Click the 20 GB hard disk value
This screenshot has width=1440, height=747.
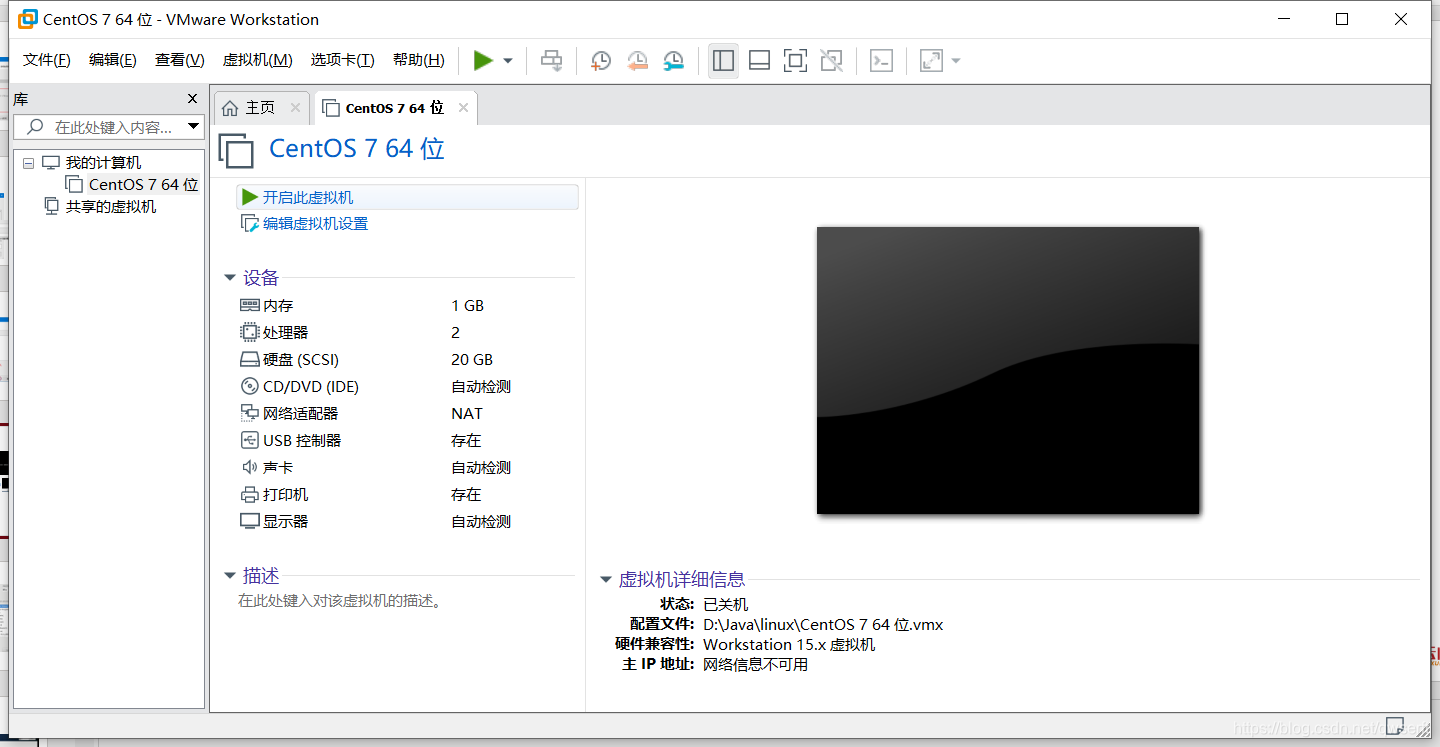[x=472, y=360]
